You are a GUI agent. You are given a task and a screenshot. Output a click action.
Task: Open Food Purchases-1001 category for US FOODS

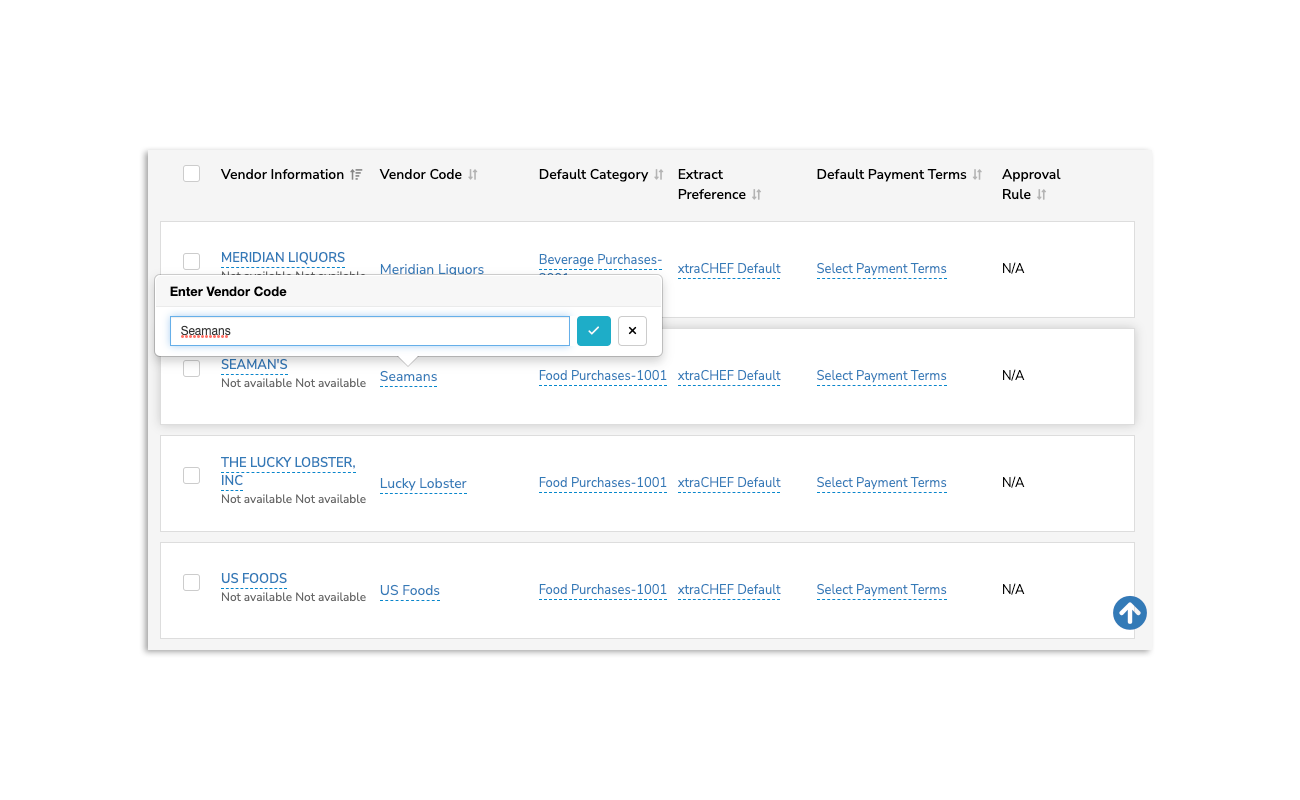coord(602,589)
